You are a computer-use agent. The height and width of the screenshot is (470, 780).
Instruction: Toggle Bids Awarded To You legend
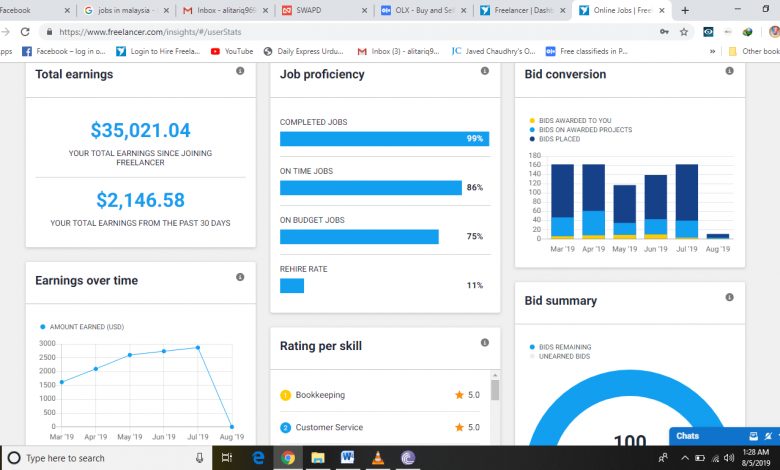571,120
